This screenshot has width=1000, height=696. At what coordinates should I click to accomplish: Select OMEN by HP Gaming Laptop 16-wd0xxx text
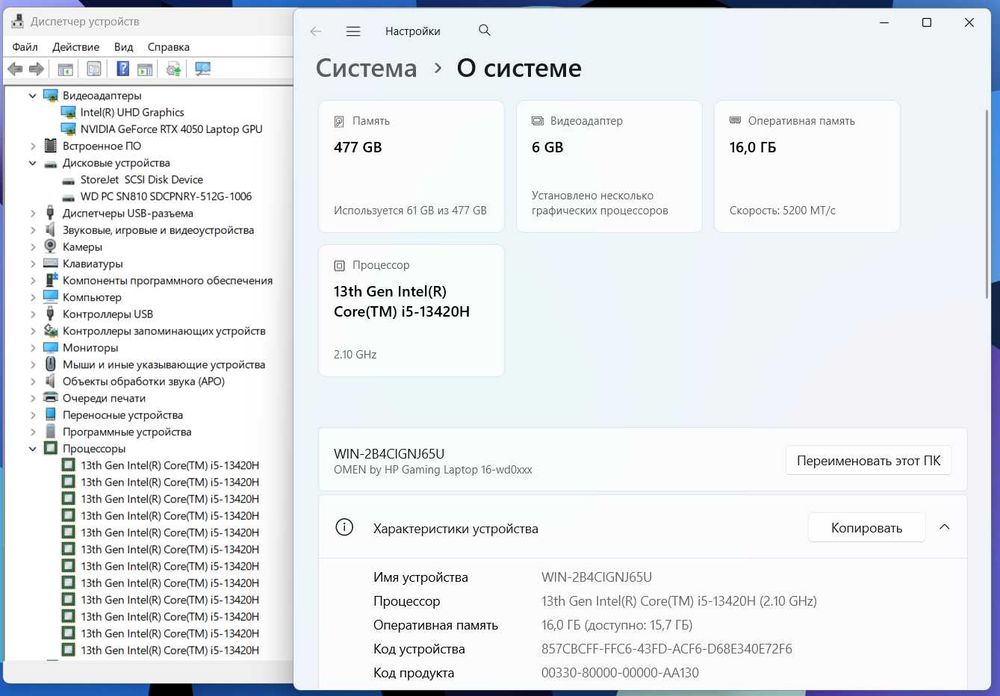(x=432, y=470)
